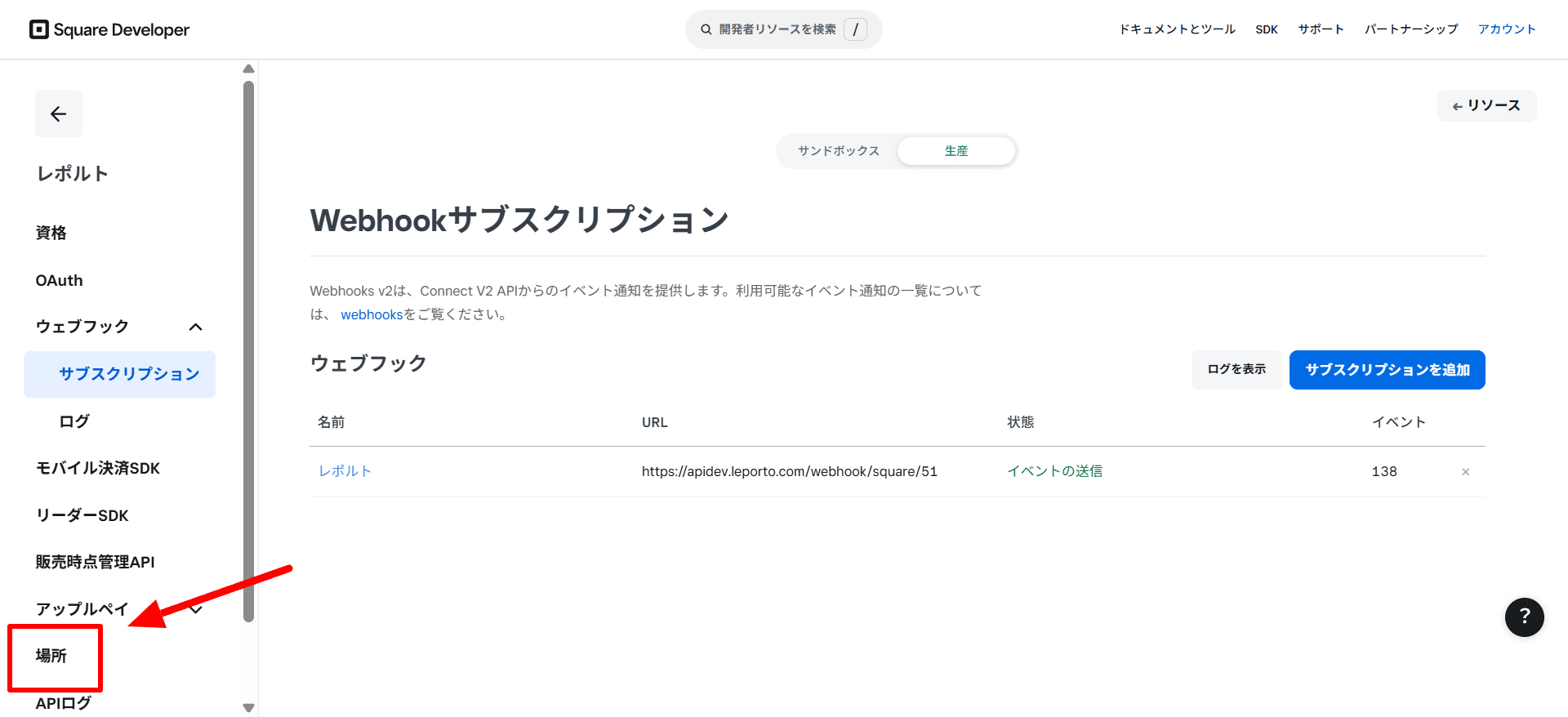Expand the アップルペイ sidebar section
The width and height of the screenshot is (1568, 717).
[195, 609]
